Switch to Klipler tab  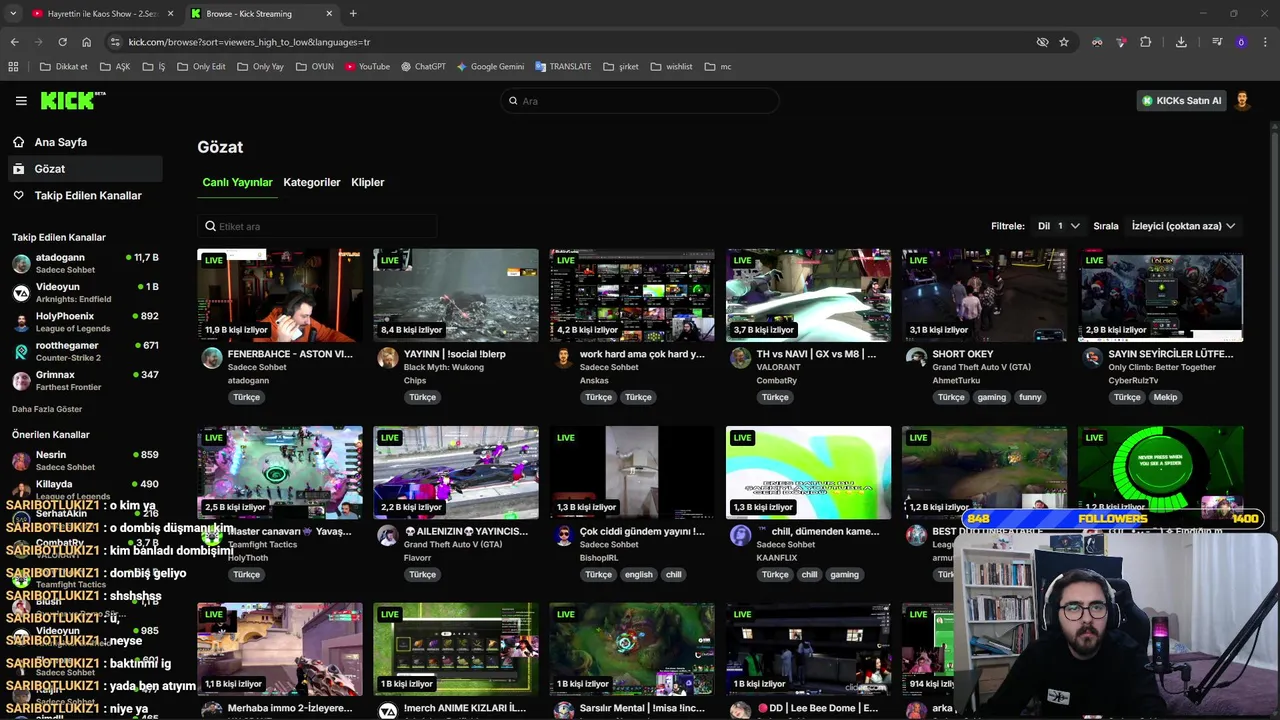[368, 182]
